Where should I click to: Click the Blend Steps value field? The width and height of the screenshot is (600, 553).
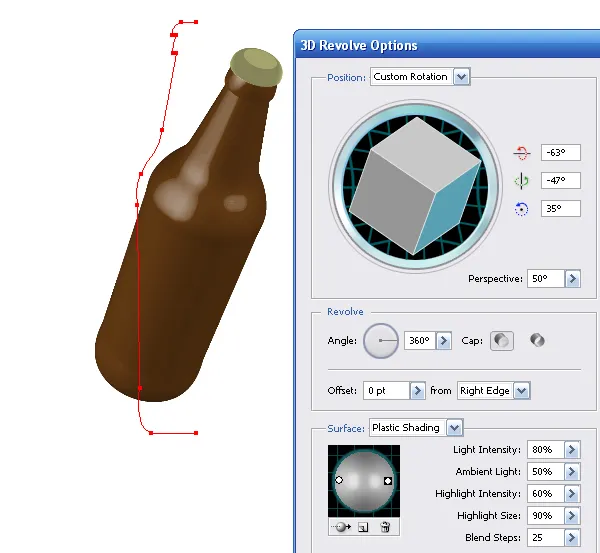(546, 538)
